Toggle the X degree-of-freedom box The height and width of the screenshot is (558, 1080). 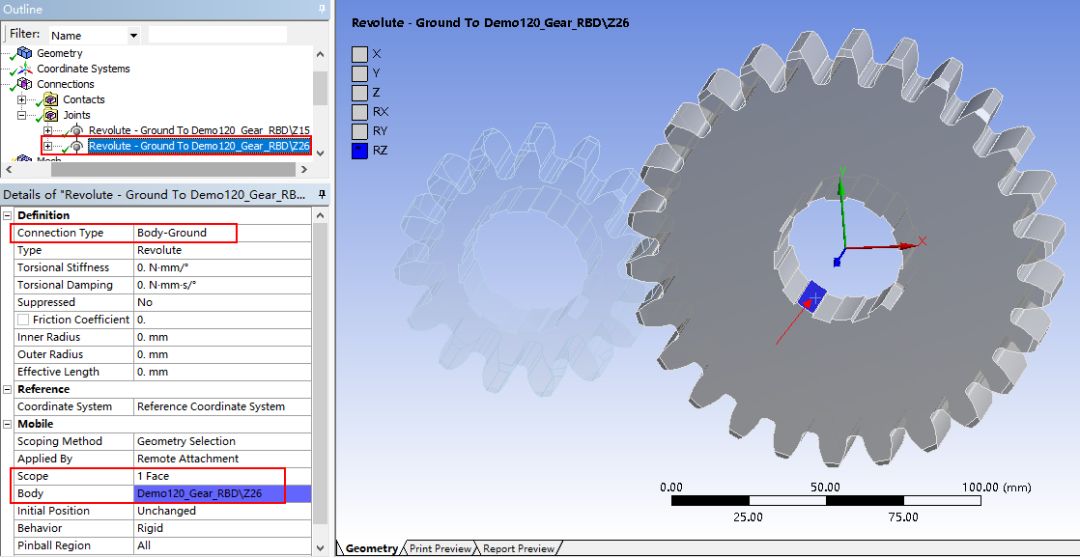pyautogui.click(x=360, y=54)
